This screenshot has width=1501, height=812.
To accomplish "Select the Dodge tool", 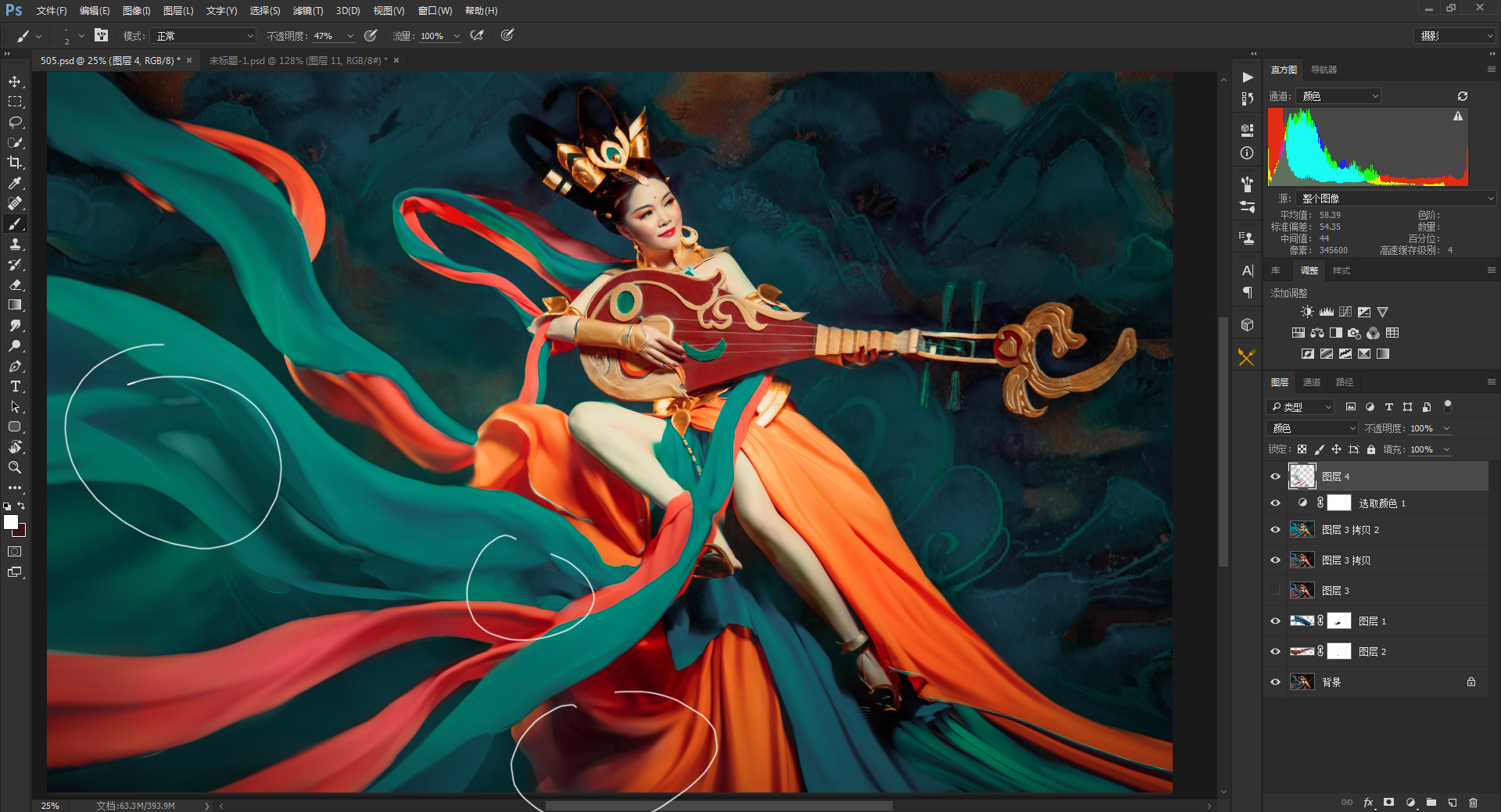I will [x=15, y=345].
